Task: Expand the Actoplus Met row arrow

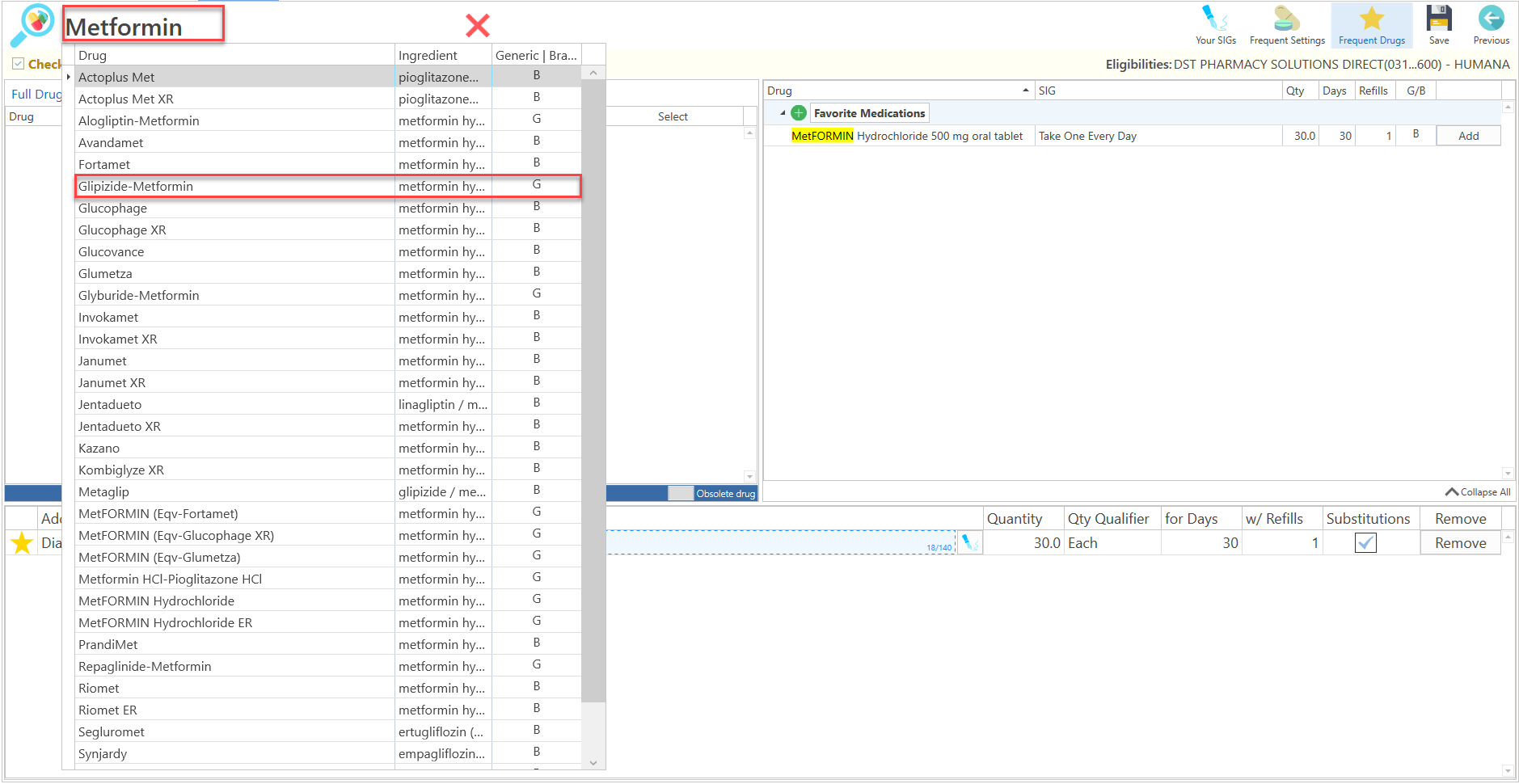Action: point(69,77)
